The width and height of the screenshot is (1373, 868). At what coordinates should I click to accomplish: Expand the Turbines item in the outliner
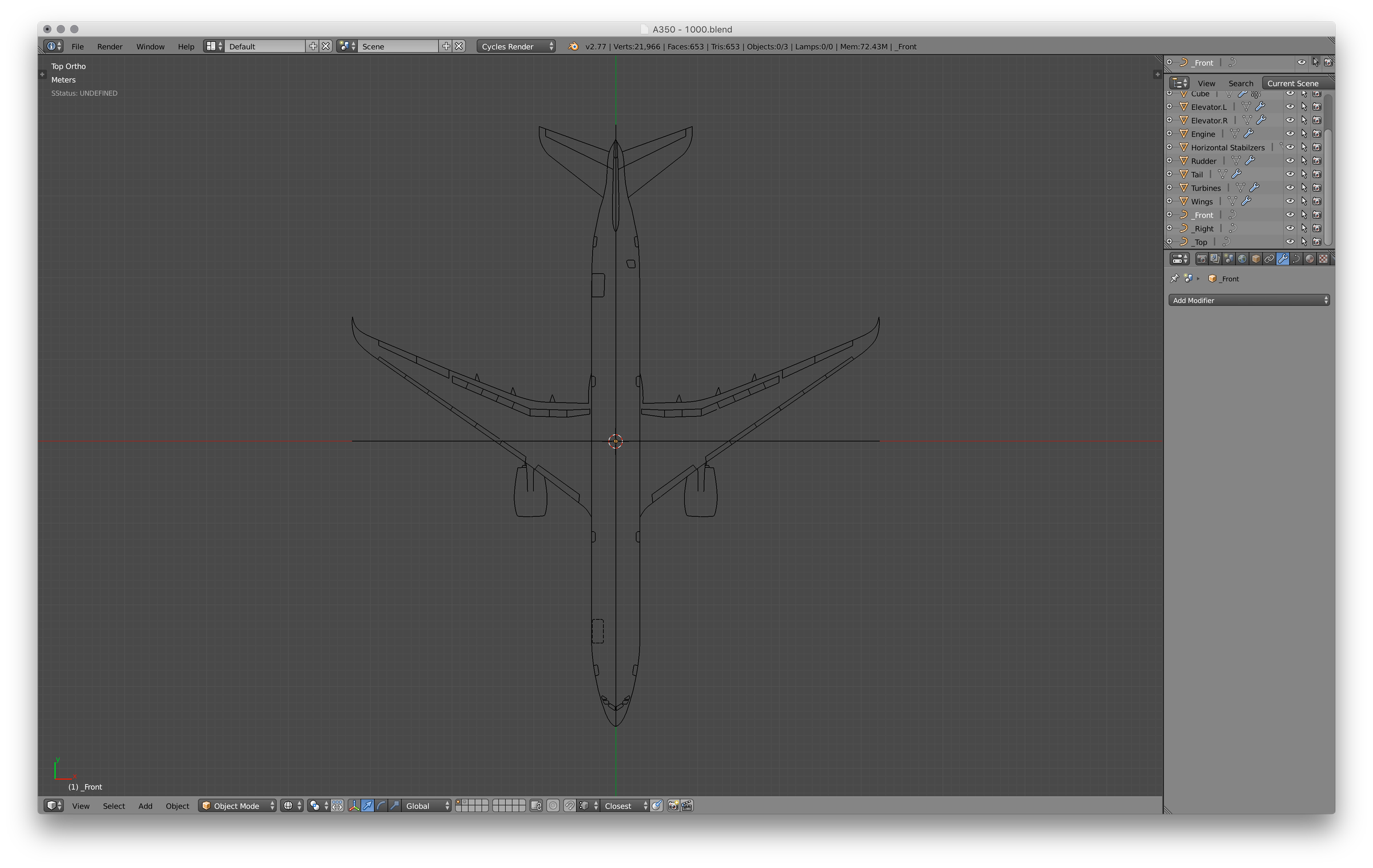(x=1169, y=188)
